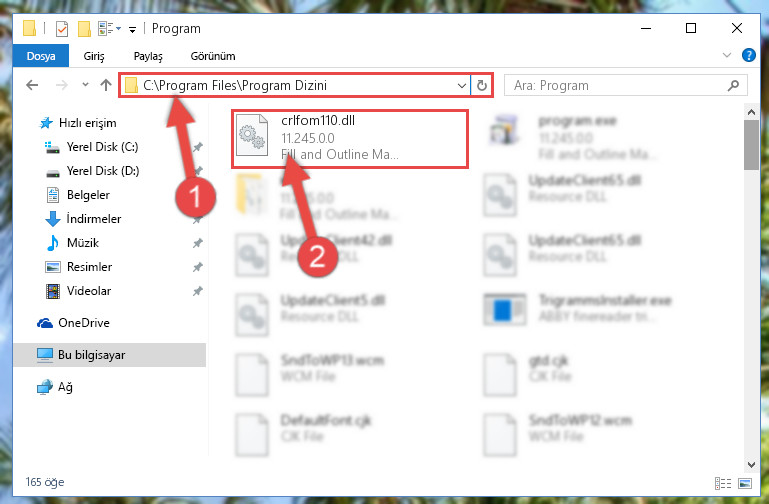
Task: Switch to large thumbnails view icon
Action: pos(744,483)
